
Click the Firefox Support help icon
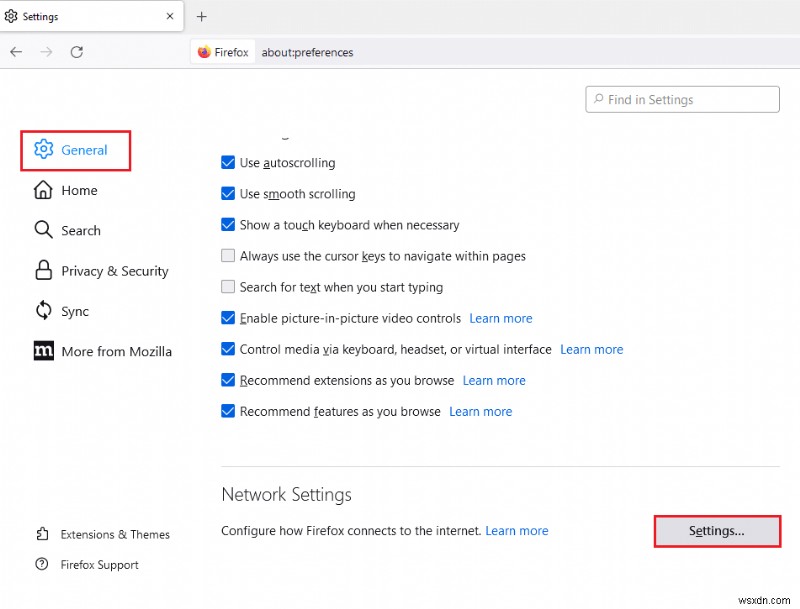coord(40,565)
